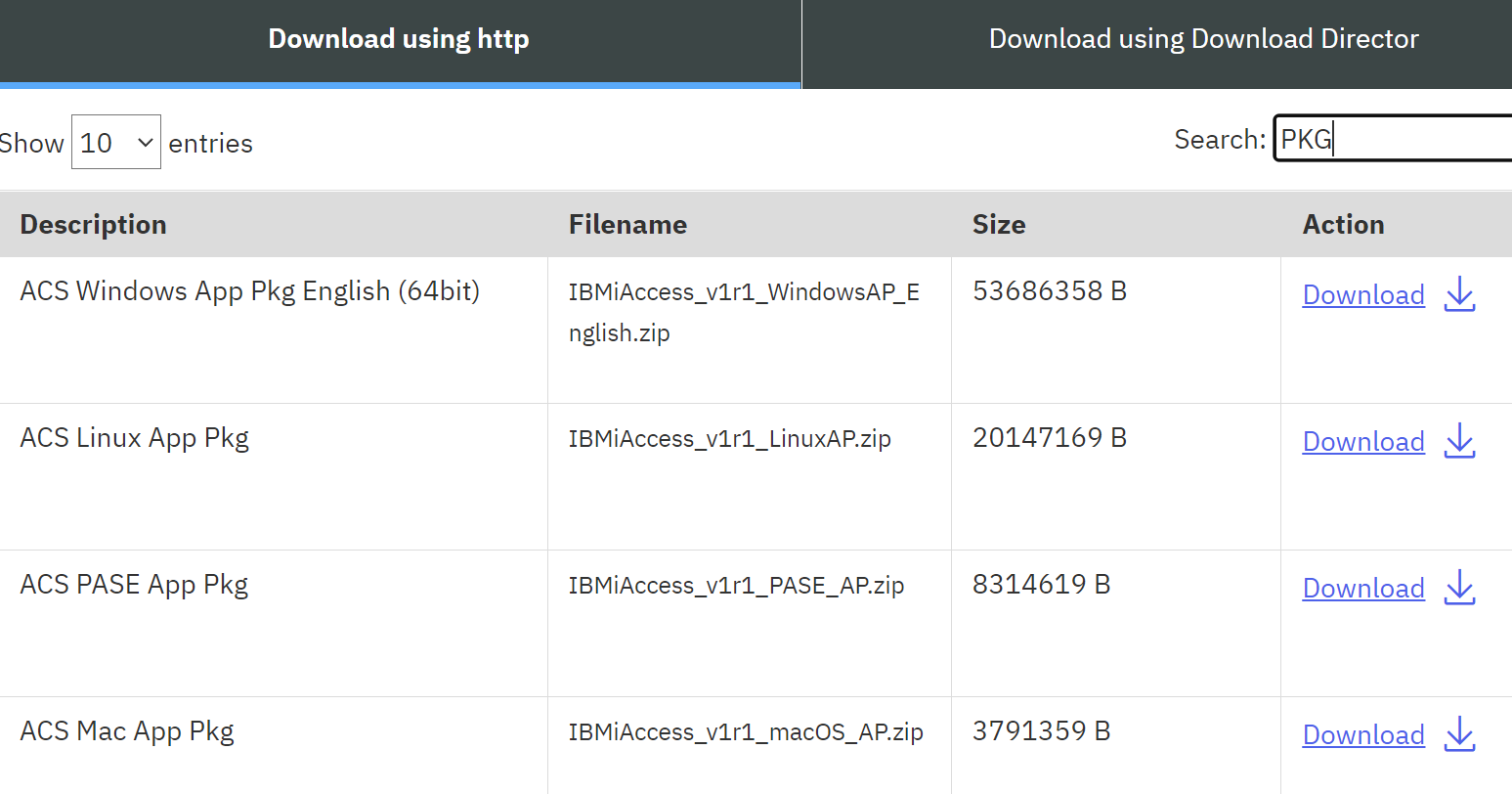Click download arrow icon for Mac App Pkg
1512x794 pixels.
(x=1459, y=733)
